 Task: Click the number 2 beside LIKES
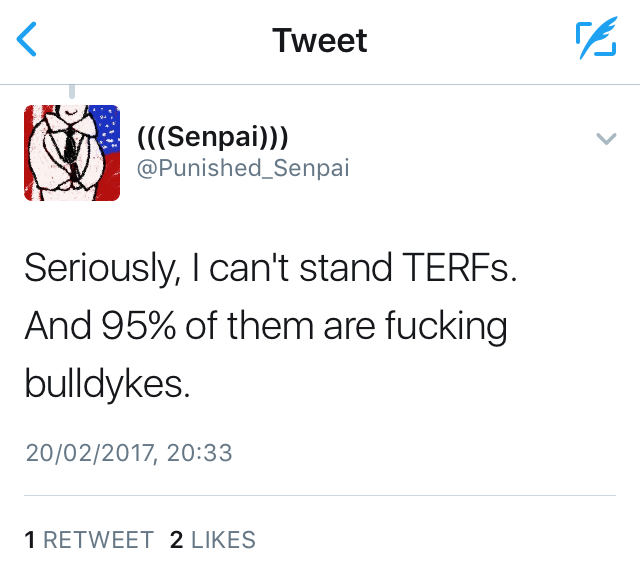(177, 540)
